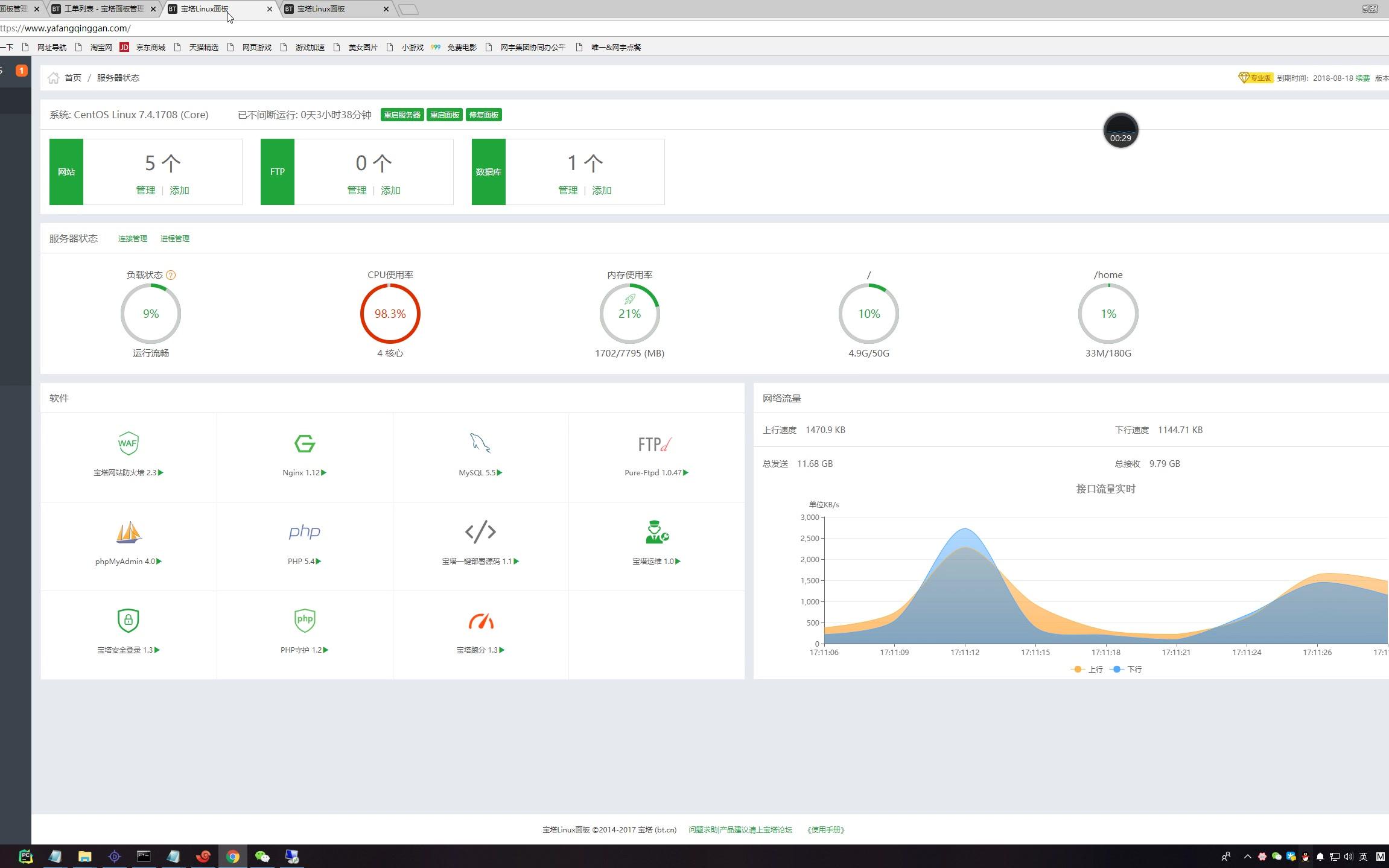The height and width of the screenshot is (868, 1389).
Task: Open the 天猫精选 bookmark
Action: [196, 47]
